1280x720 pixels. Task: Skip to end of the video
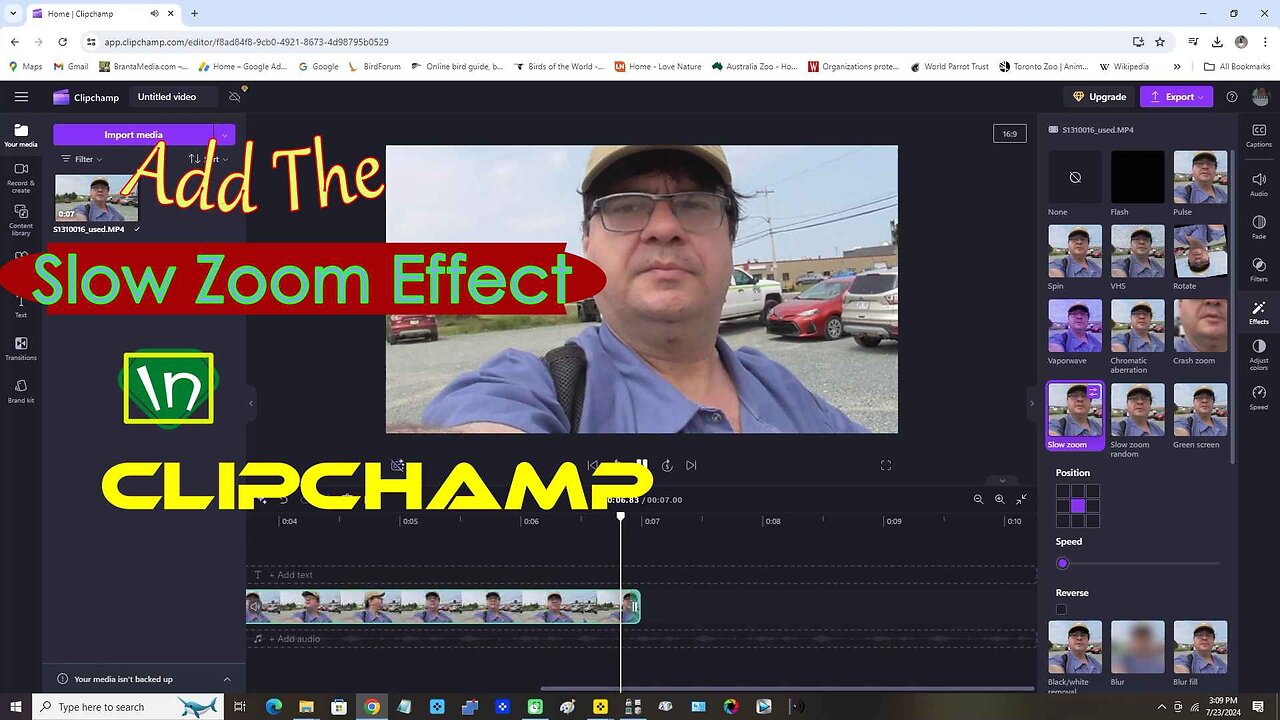click(691, 465)
